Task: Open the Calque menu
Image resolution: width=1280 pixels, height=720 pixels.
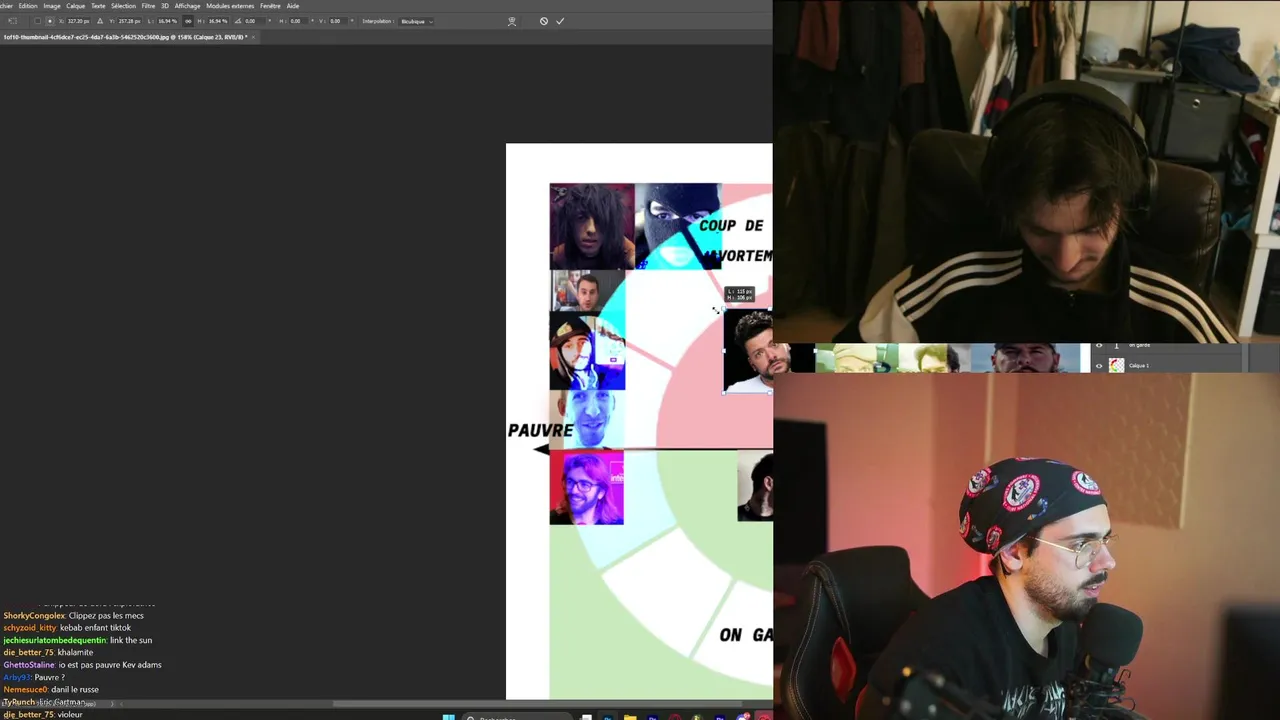Action: tap(76, 6)
